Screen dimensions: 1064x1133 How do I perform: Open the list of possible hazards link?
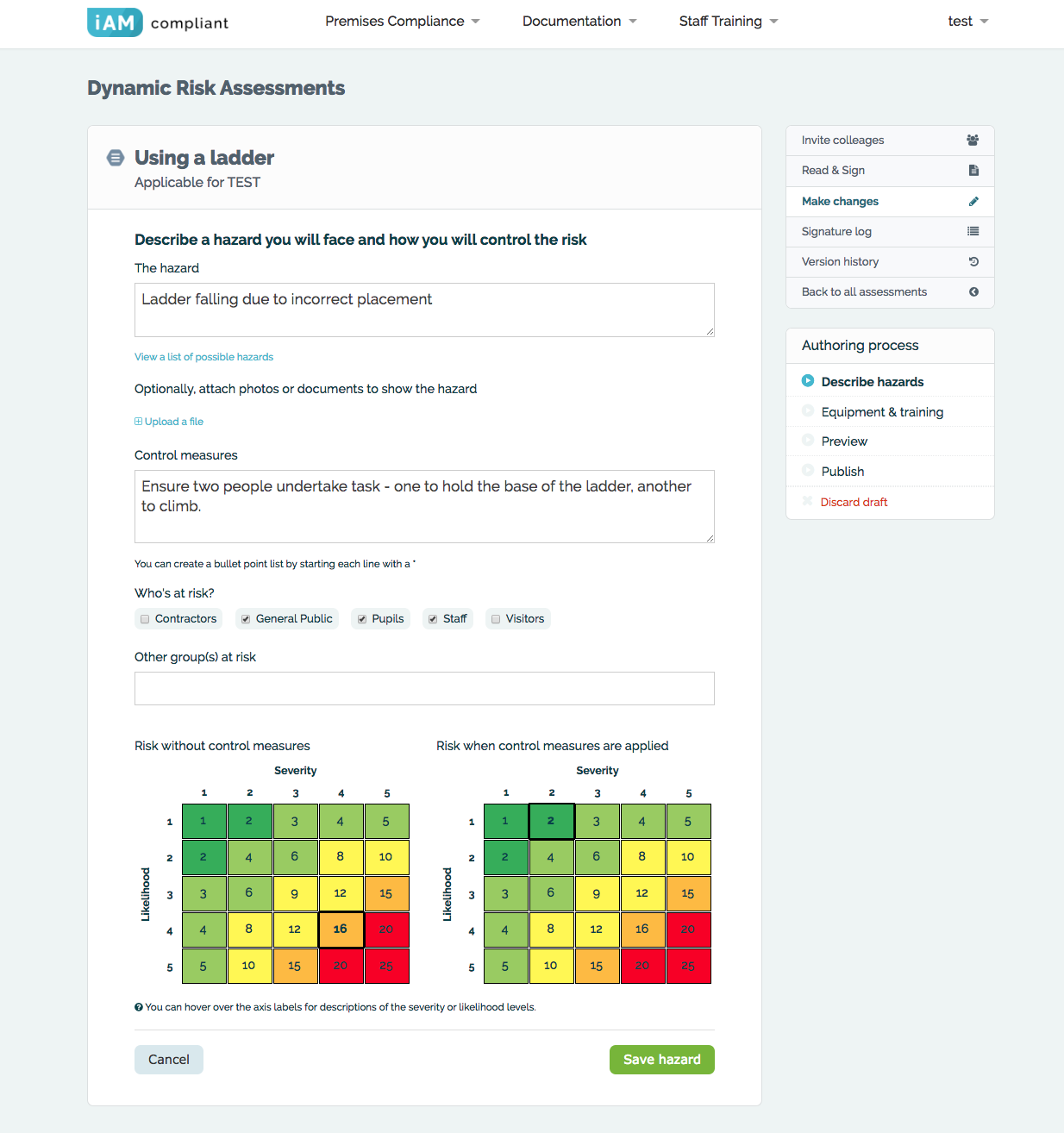[x=203, y=356]
